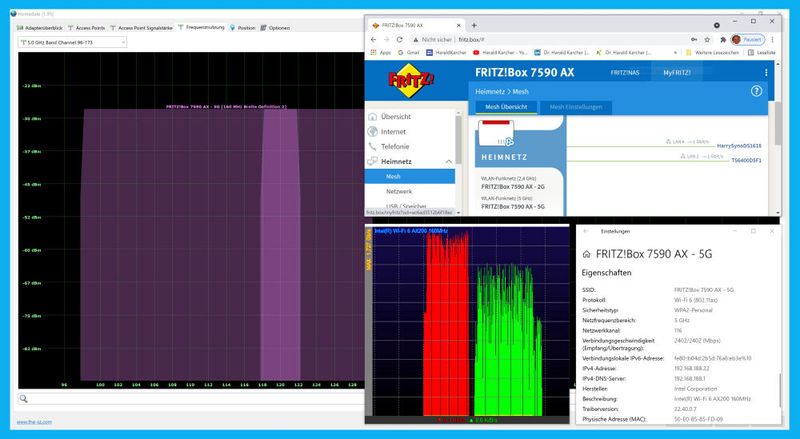Select Mesh submenu item

pos(410,176)
